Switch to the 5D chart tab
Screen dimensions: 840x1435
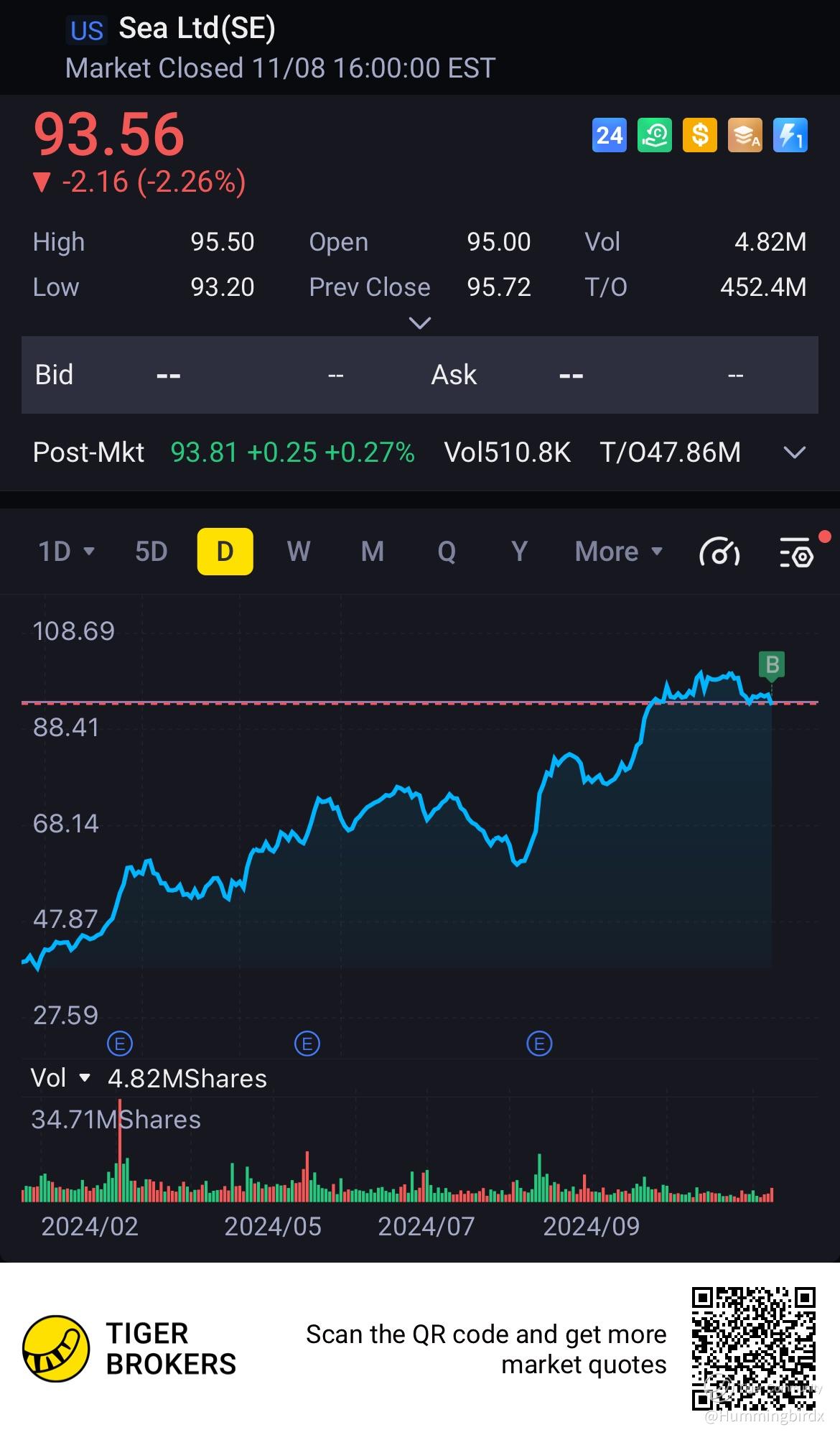pyautogui.click(x=151, y=552)
